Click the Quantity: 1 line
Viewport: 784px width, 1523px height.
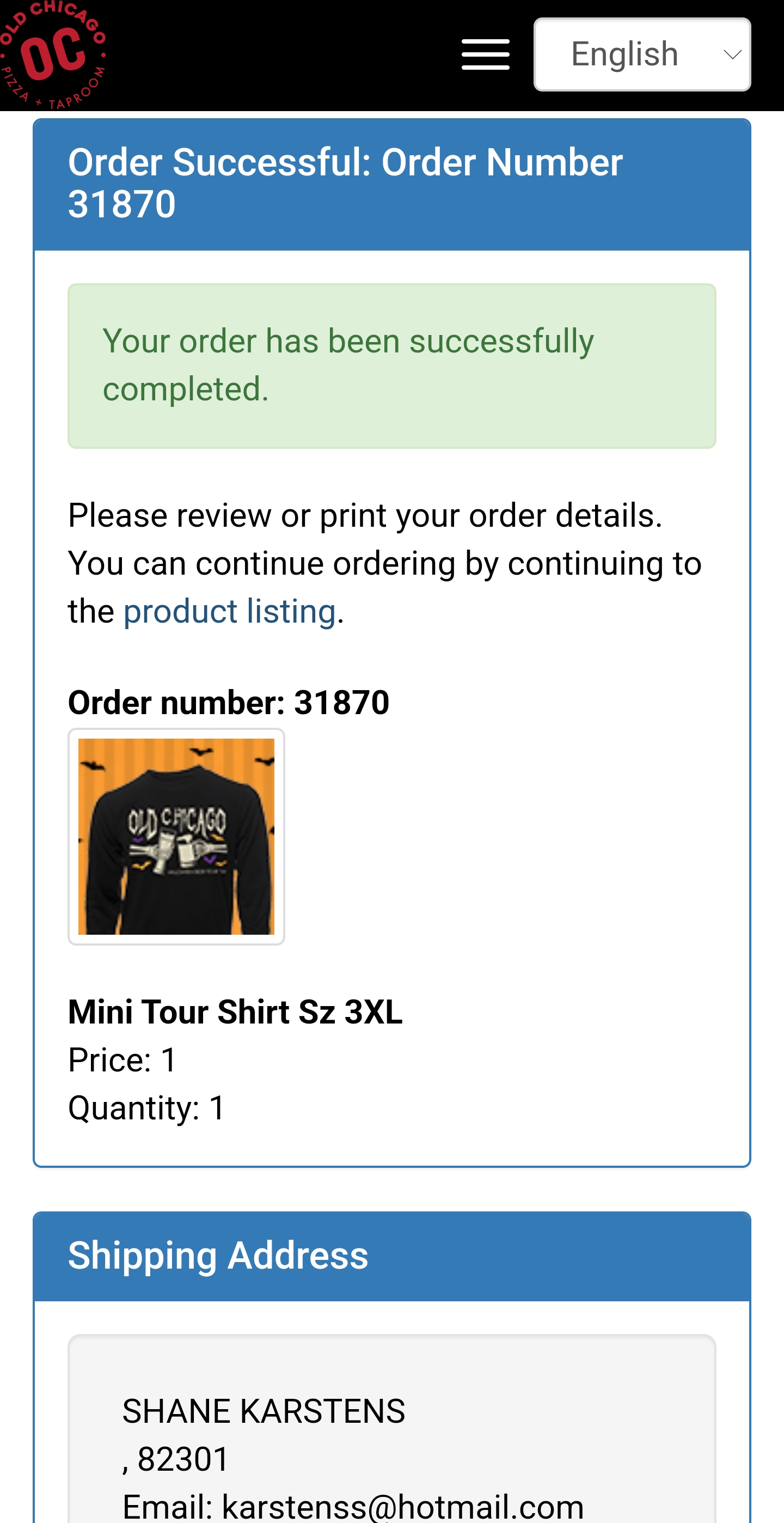146,1107
